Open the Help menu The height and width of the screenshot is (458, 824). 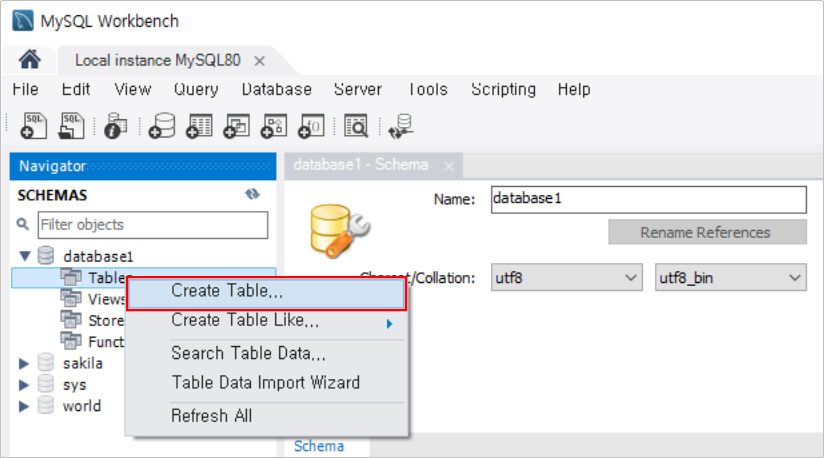(x=574, y=89)
